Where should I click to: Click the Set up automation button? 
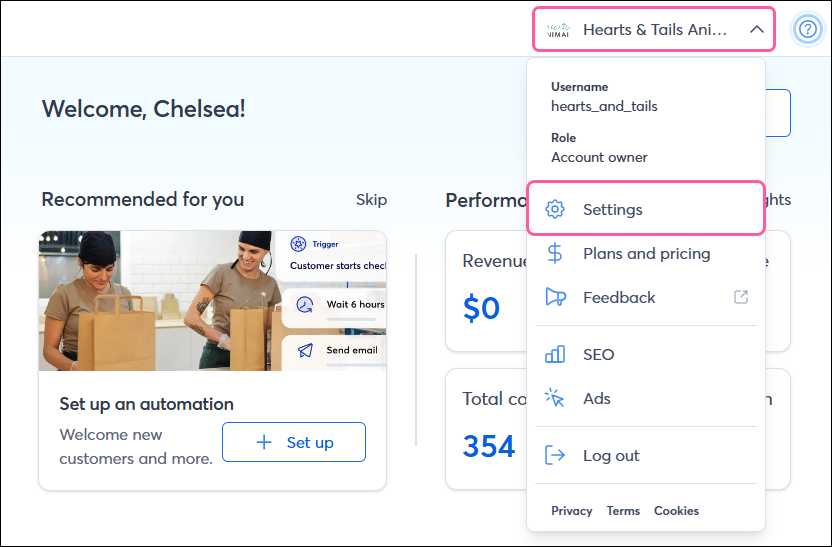[294, 442]
